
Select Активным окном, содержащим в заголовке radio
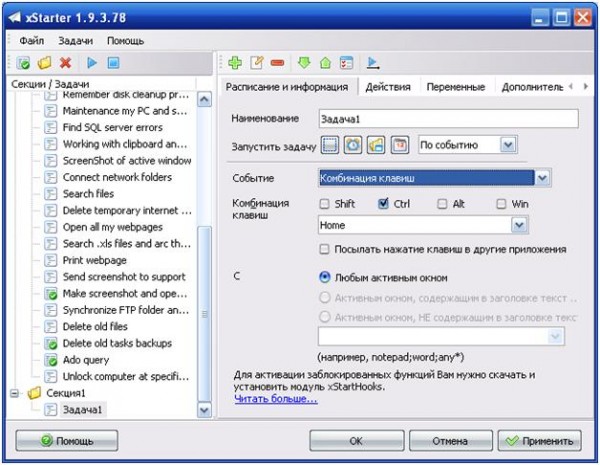[x=324, y=298]
